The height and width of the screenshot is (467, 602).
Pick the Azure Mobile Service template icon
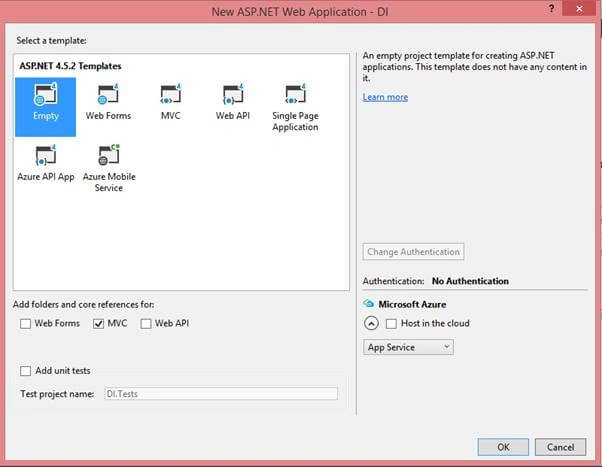109,155
